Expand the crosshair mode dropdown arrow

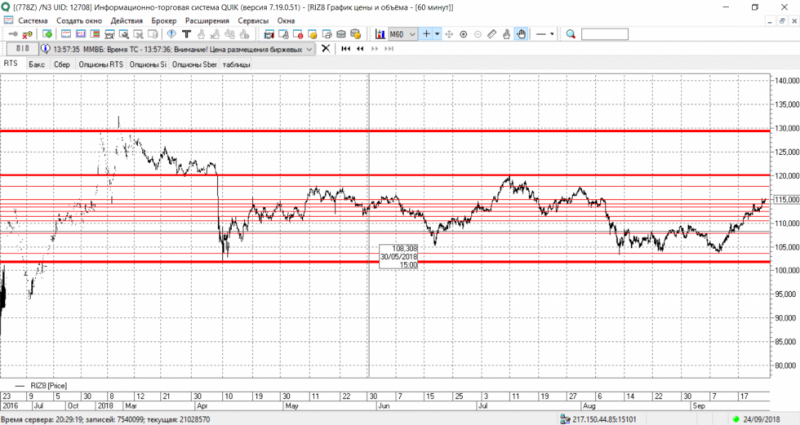tap(437, 34)
